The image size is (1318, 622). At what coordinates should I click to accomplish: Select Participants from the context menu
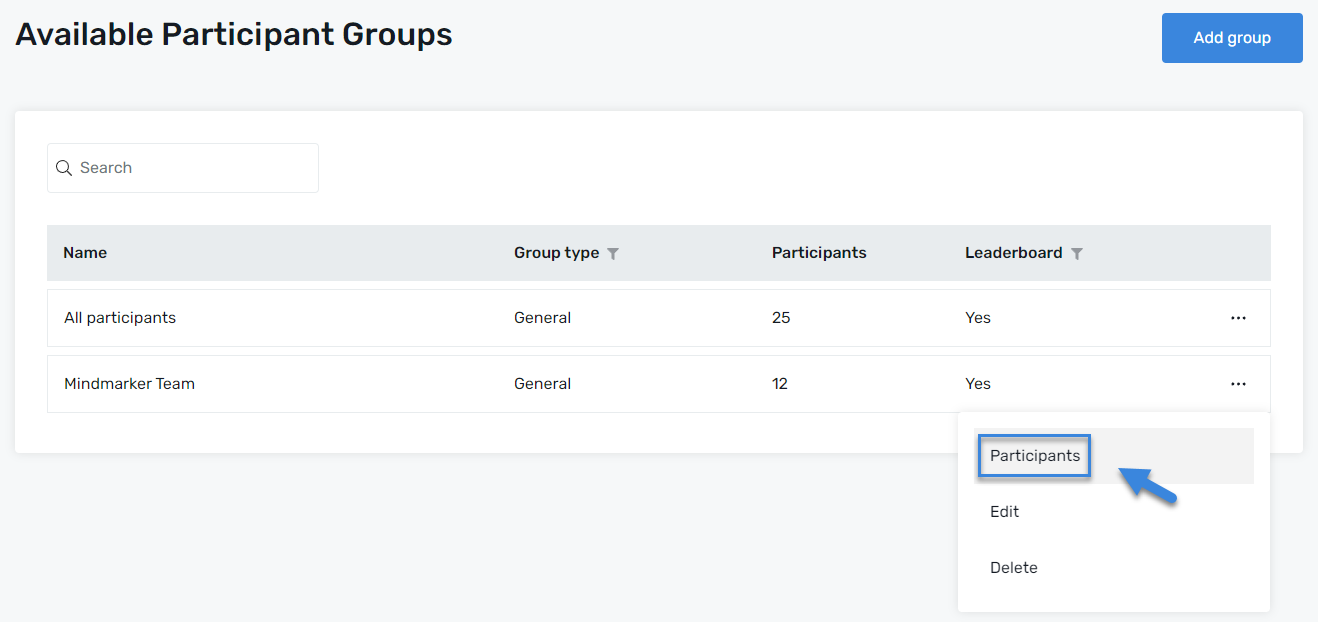tap(1035, 456)
